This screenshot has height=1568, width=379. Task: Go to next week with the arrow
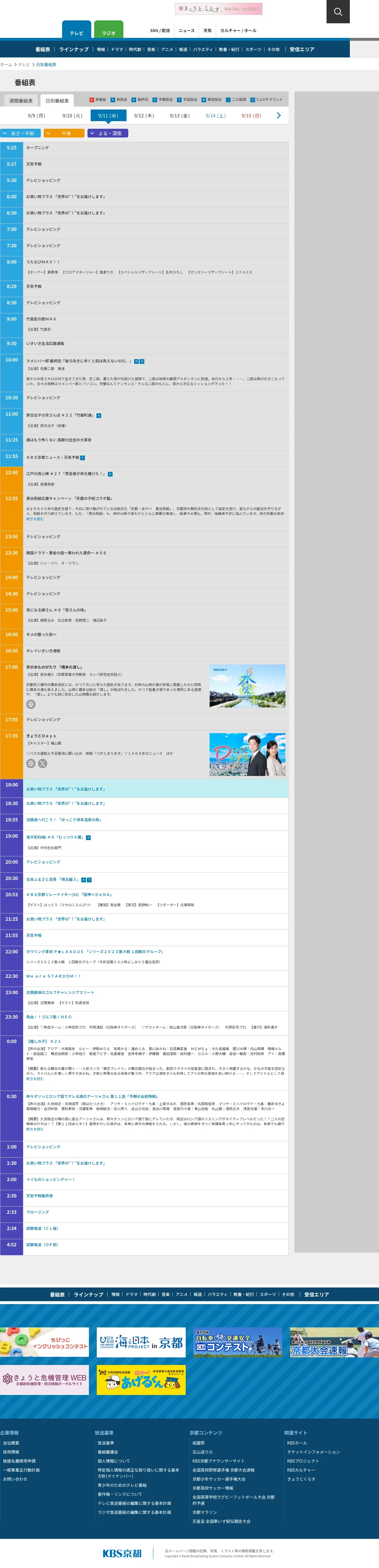(278, 115)
